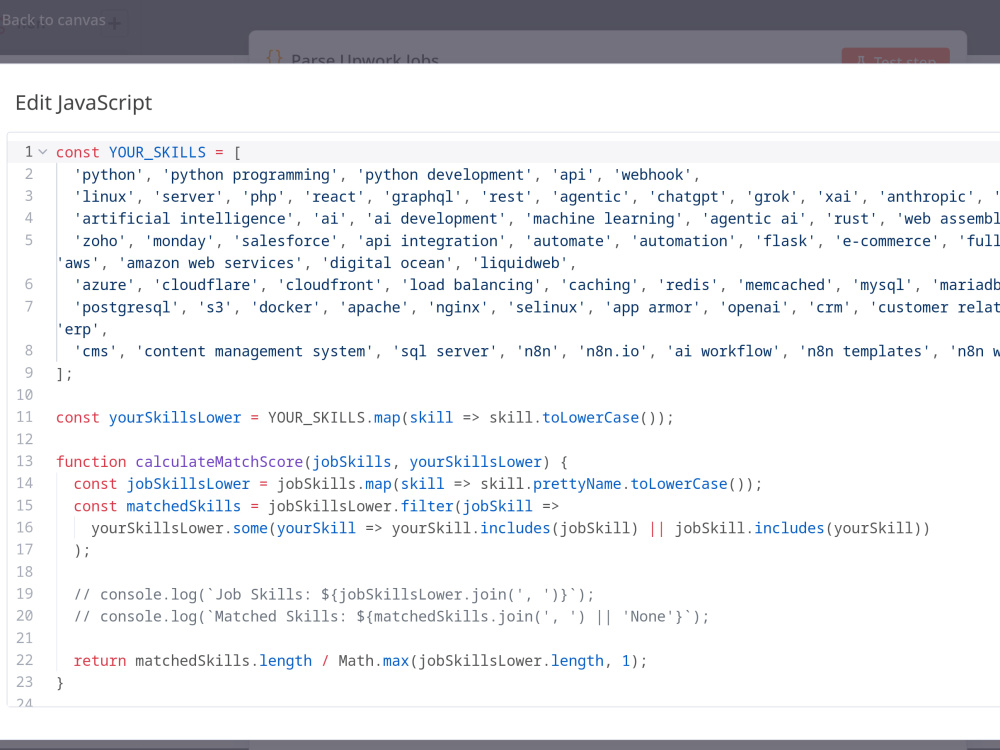Click the 'salesforce' string on line 5
Viewport: 1000px width, 750px height.
point(286,241)
